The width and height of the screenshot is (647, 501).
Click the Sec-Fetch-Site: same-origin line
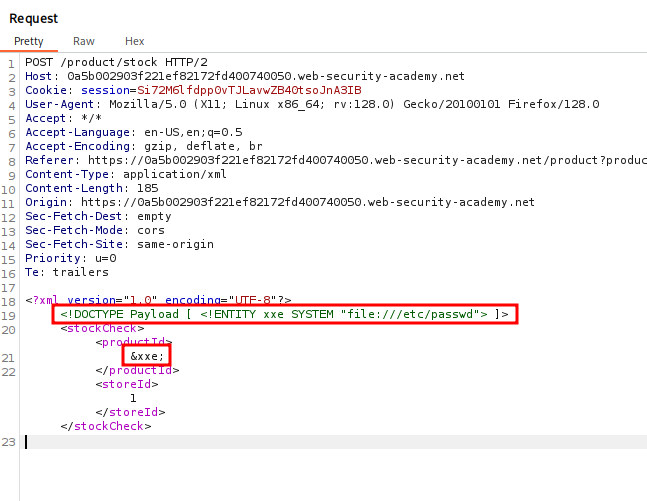tap(119, 245)
